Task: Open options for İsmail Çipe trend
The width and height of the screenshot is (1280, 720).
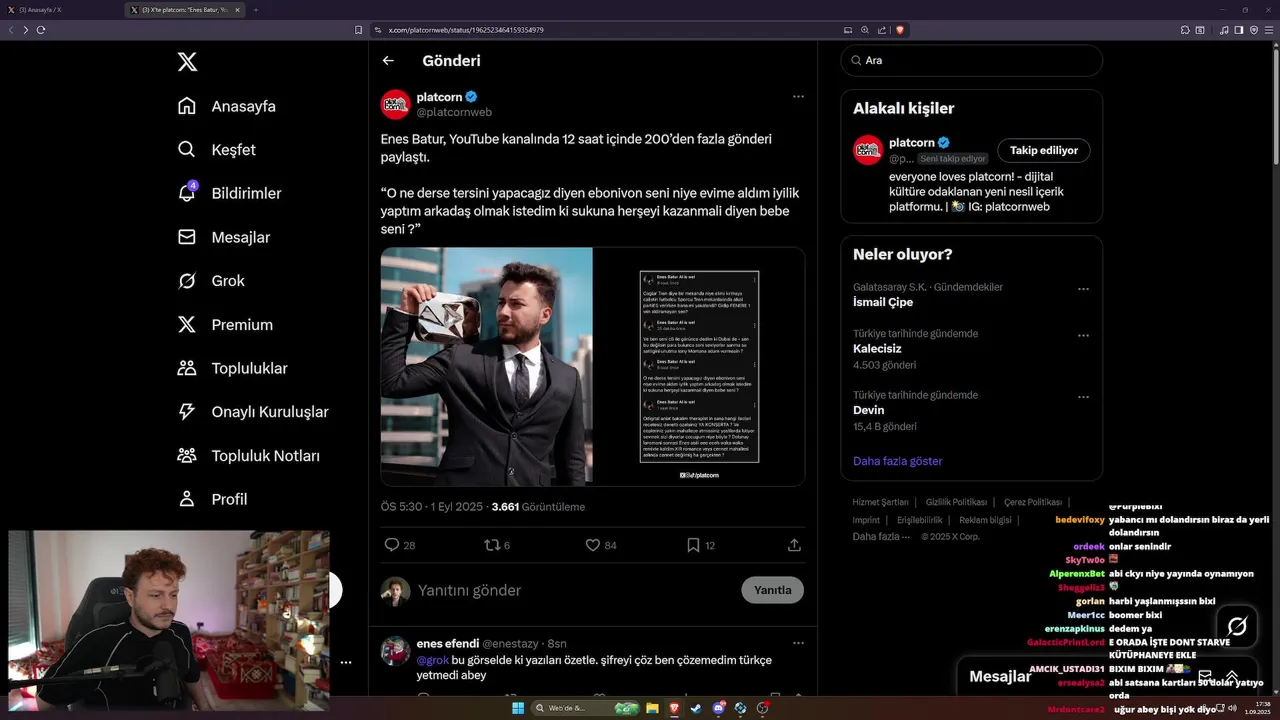Action: (1083, 289)
